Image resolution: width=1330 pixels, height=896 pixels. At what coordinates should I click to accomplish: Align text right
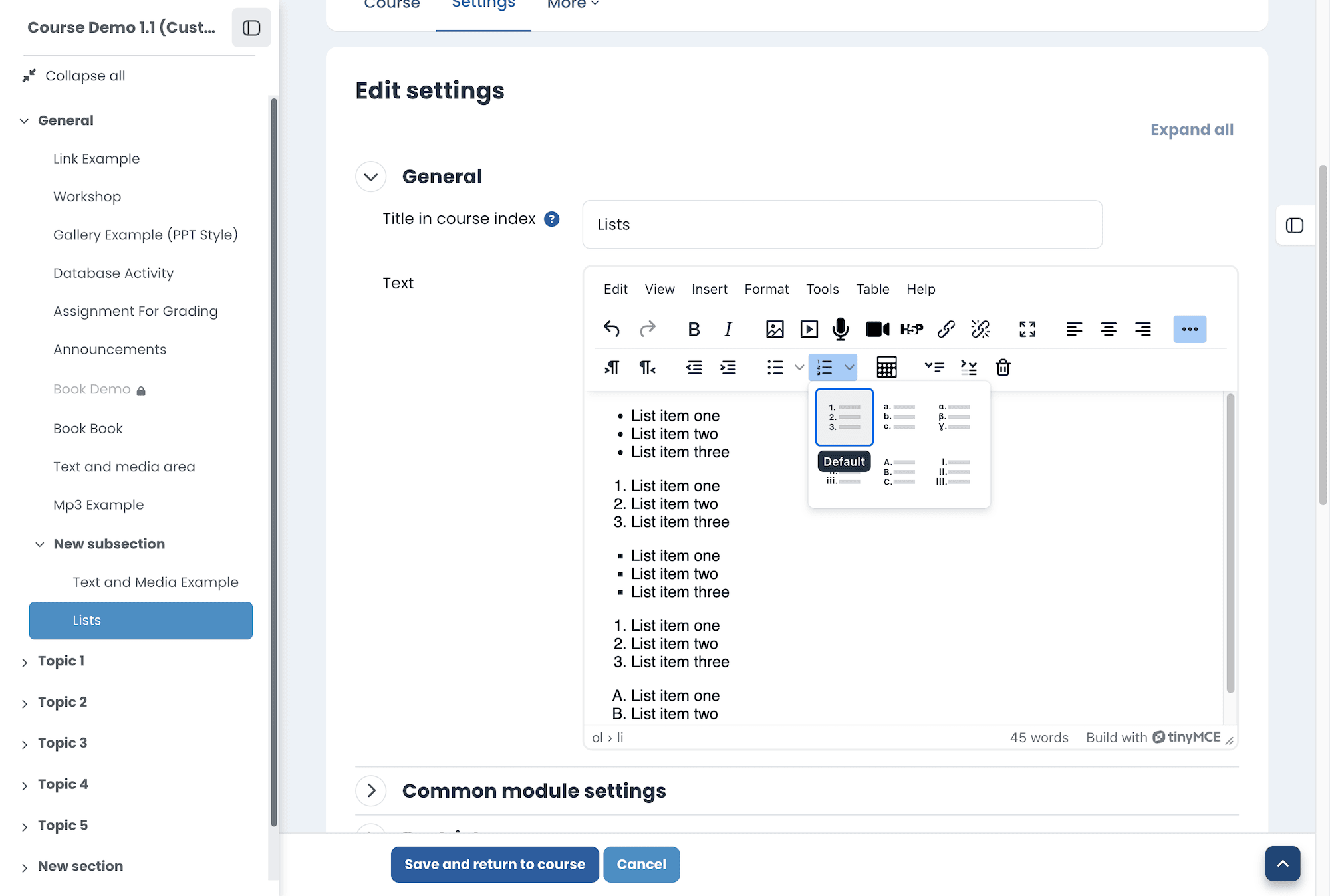pyautogui.click(x=1143, y=329)
